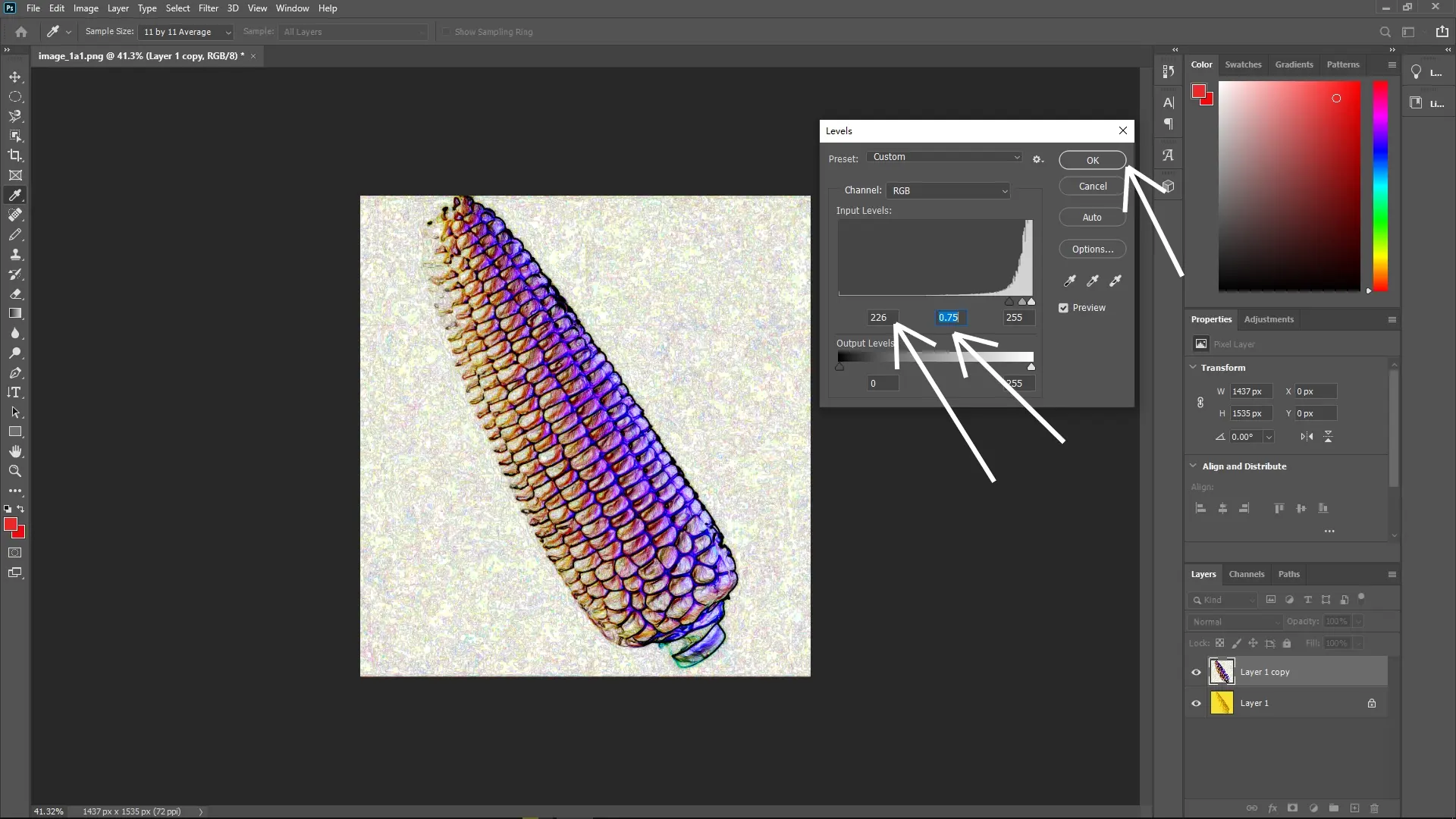Edit the middle input level value 0.75
This screenshot has width=1456, height=819.
point(949,317)
